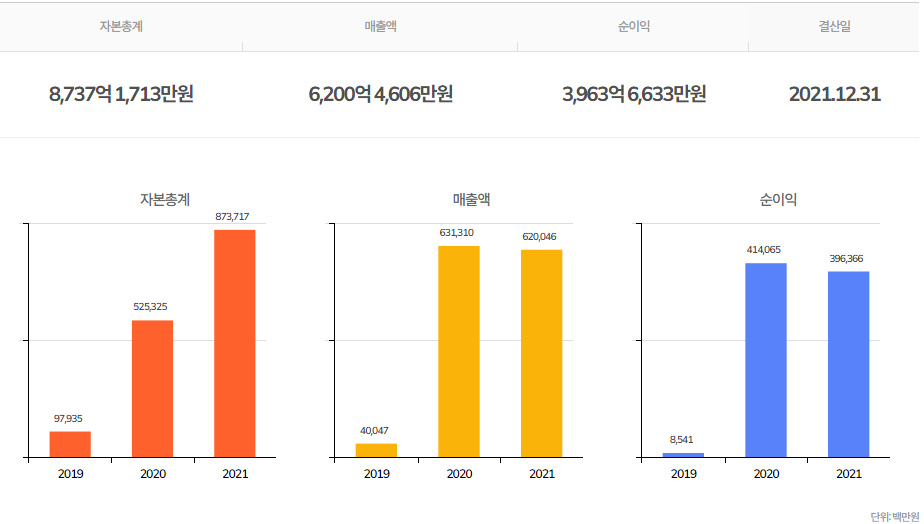Viewport: 924px width, 524px height.
Task: Click the 525,325 bar label
Action: (150, 307)
